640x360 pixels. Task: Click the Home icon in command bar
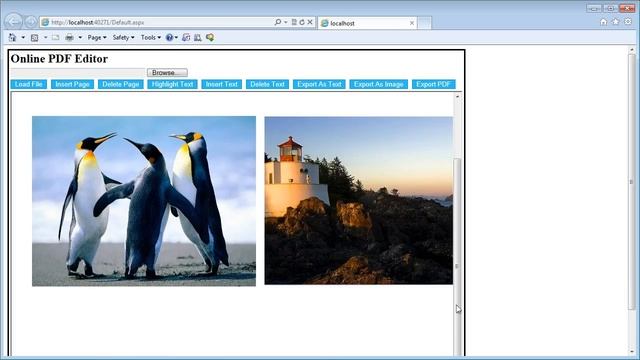13,38
